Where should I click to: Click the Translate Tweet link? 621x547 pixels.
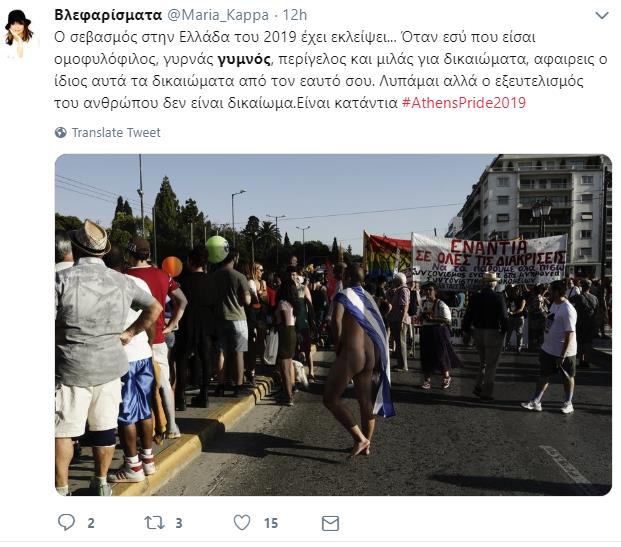(116, 132)
